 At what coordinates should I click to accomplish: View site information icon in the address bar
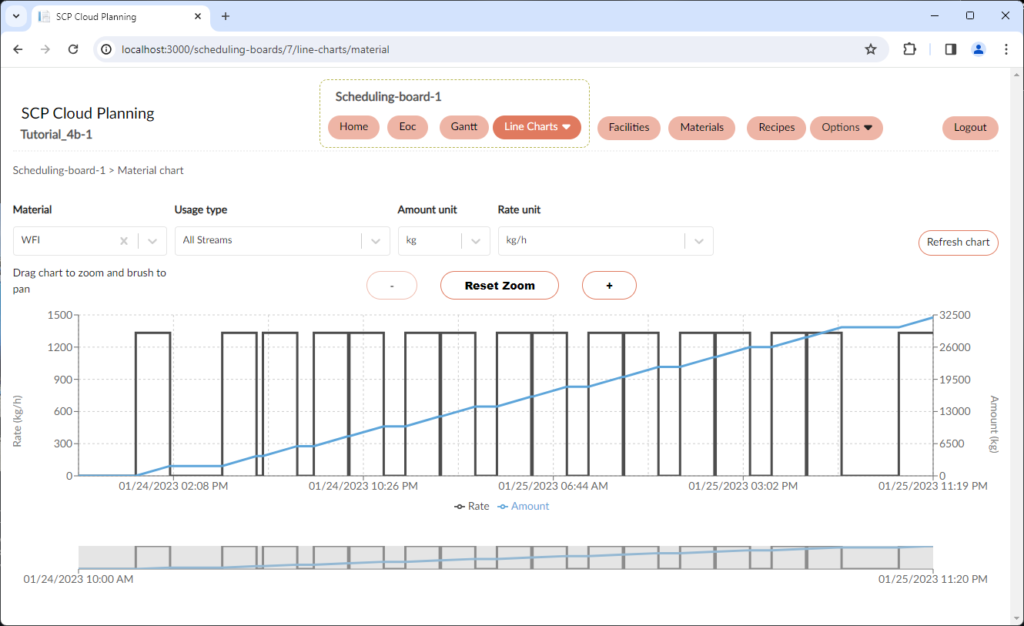pos(106,48)
